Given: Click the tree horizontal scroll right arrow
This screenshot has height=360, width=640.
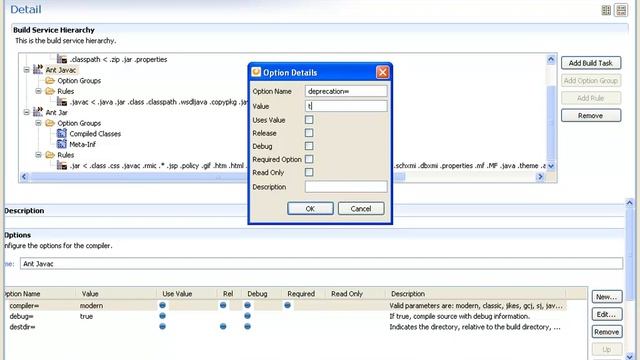Looking at the screenshot, I should click(540, 176).
